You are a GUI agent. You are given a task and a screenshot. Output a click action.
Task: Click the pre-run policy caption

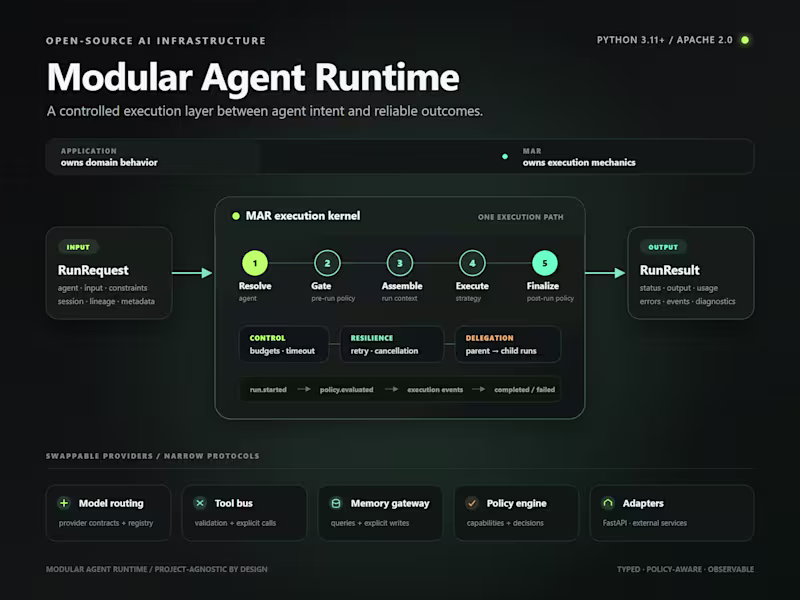click(x=333, y=298)
